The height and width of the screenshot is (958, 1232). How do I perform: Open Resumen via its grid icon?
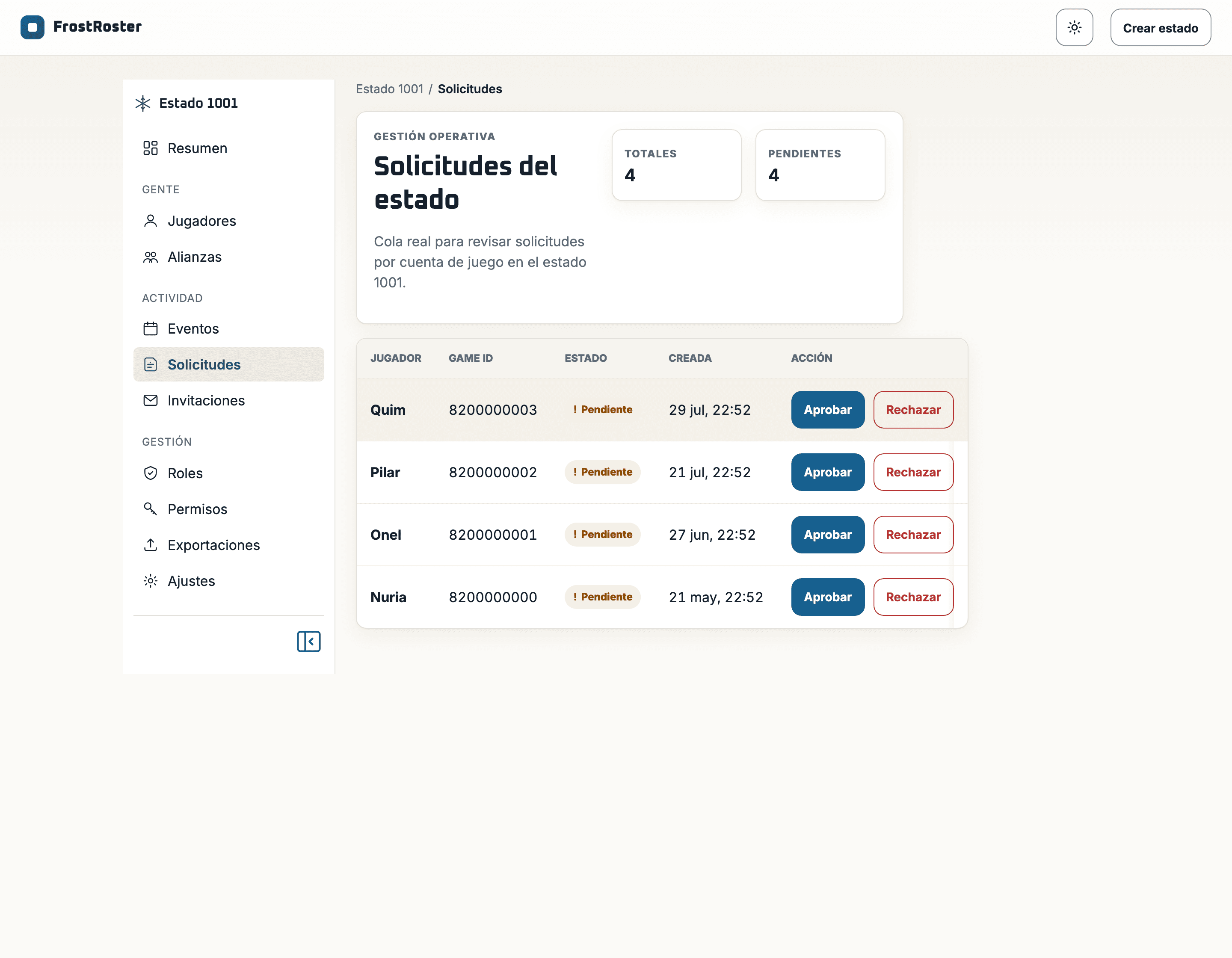151,148
